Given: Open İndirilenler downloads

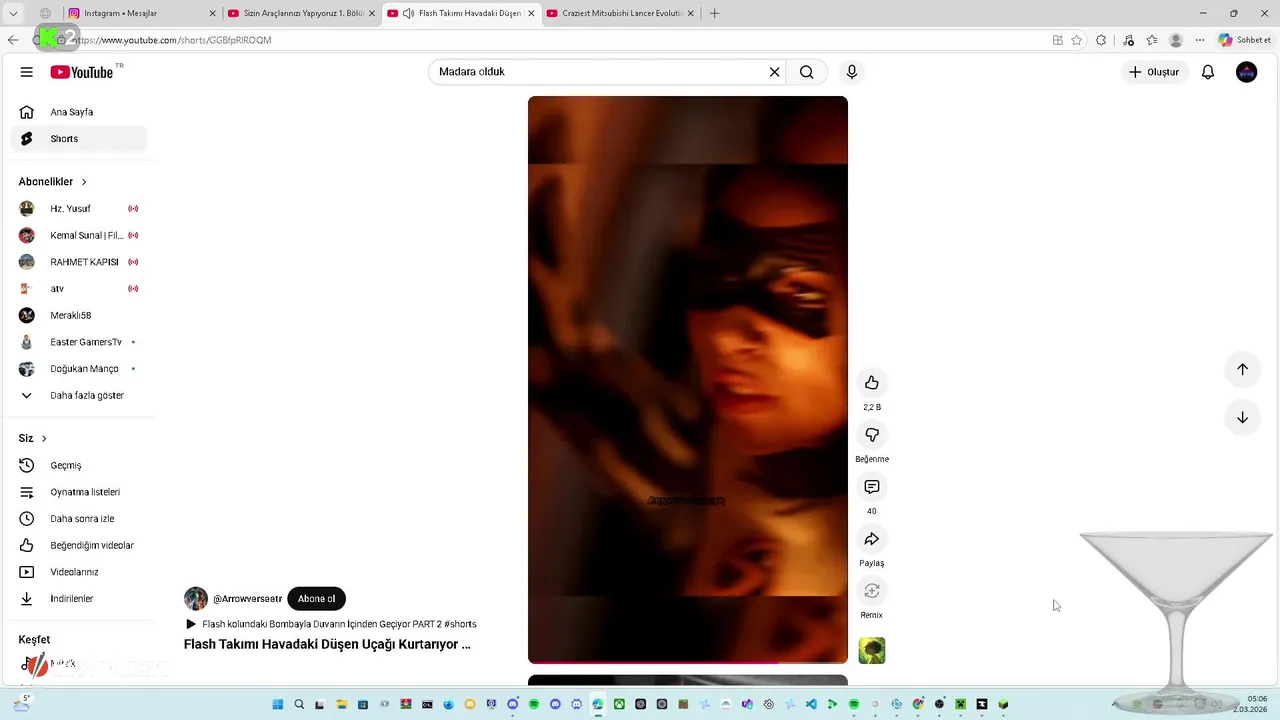Looking at the screenshot, I should 78,599.
